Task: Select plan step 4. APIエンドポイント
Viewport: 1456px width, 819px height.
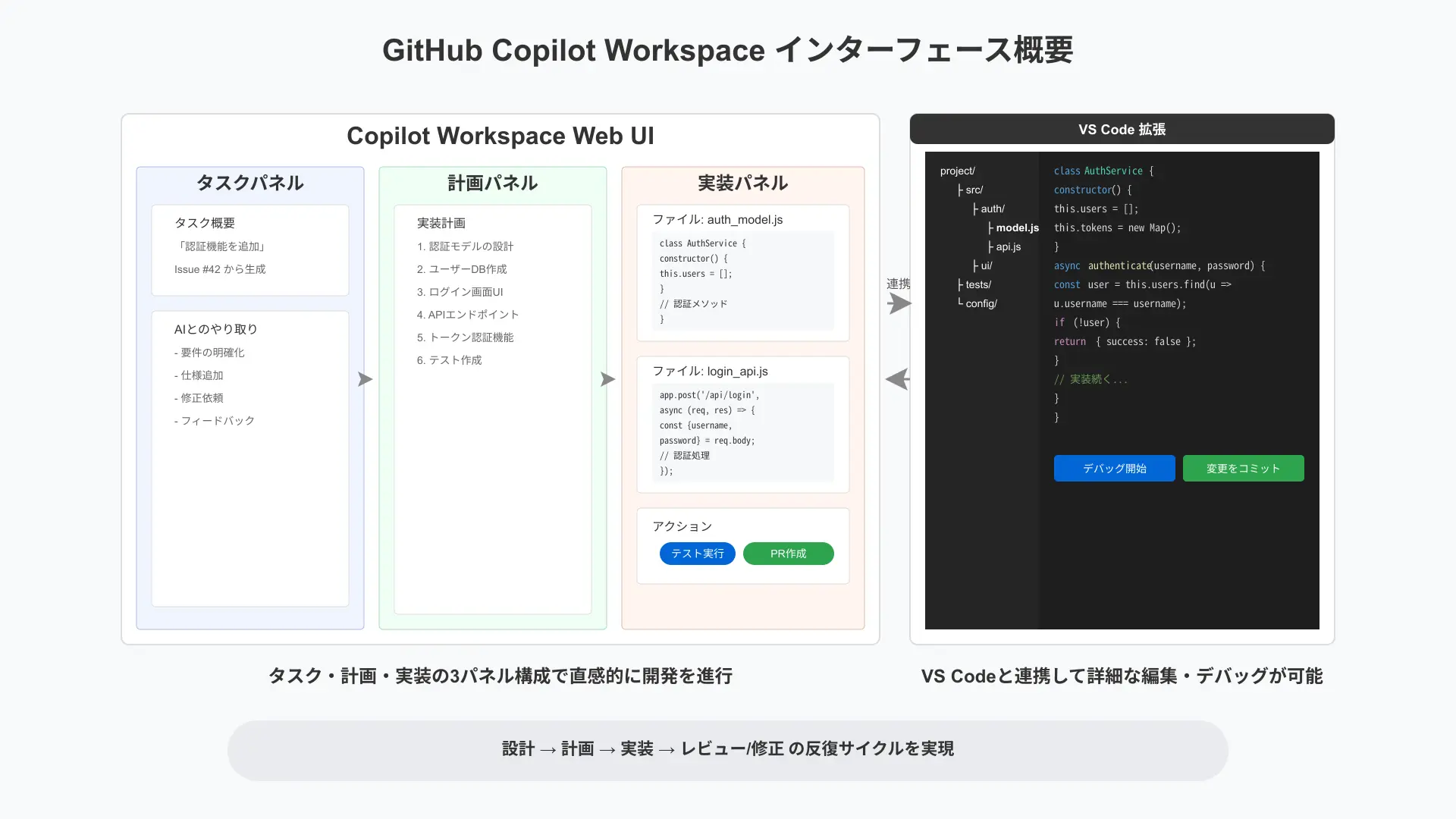Action: (x=468, y=315)
